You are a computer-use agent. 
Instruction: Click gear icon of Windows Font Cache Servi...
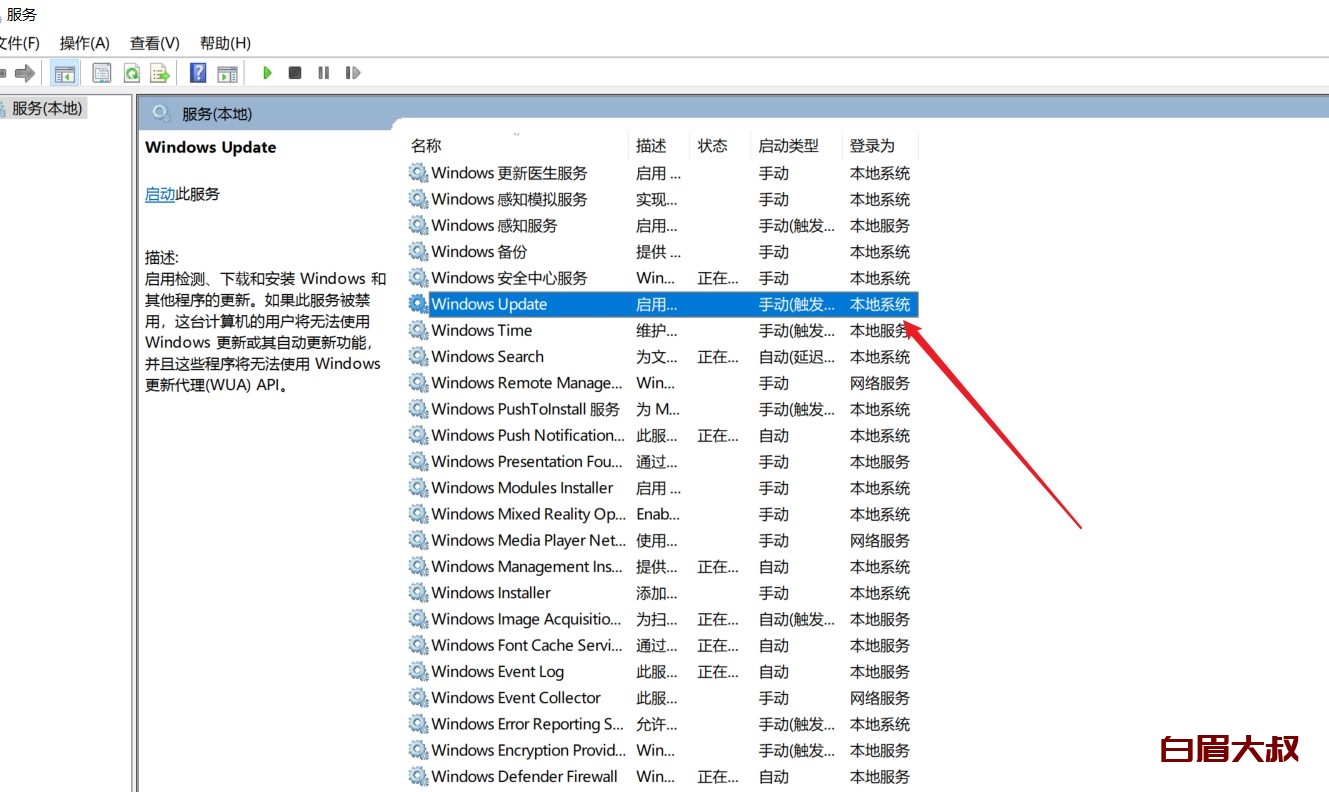(x=418, y=646)
